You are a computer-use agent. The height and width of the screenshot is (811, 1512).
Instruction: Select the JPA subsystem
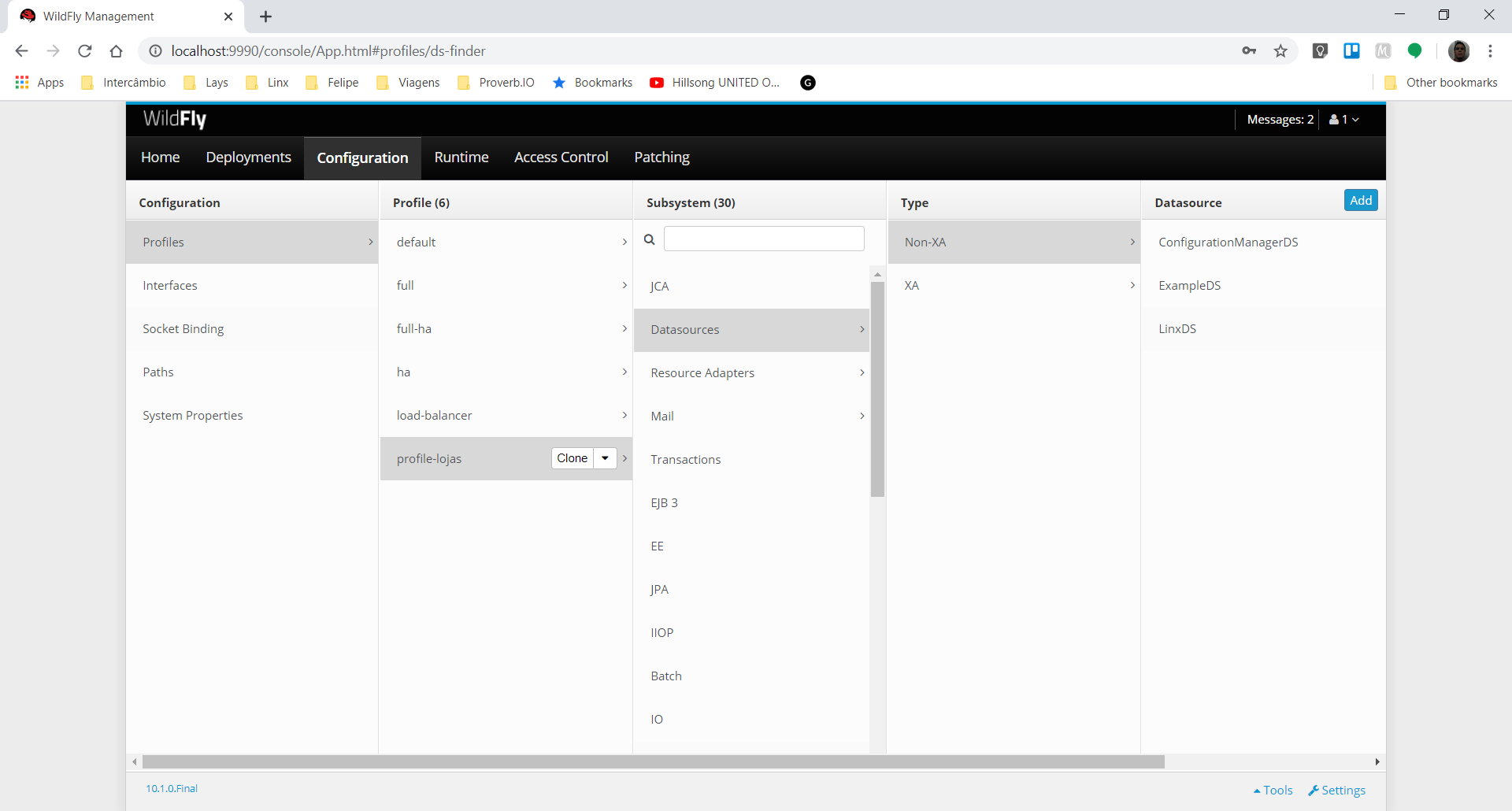click(x=751, y=589)
